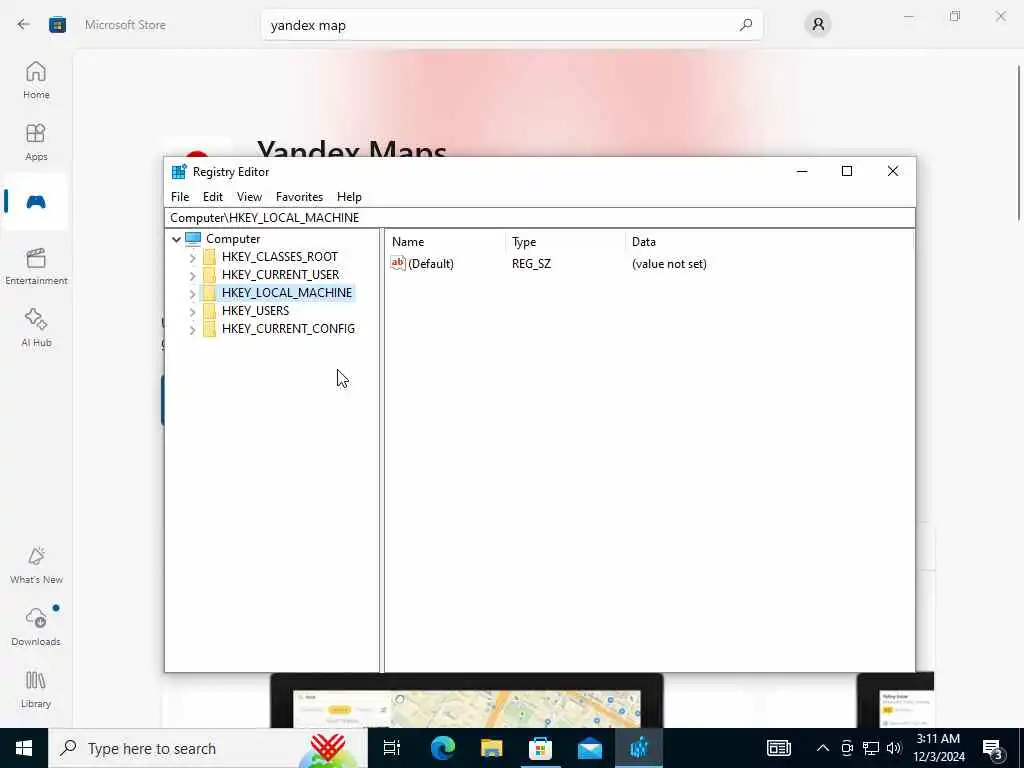Select HKEY_CURRENT_USER in the tree

[280, 274]
